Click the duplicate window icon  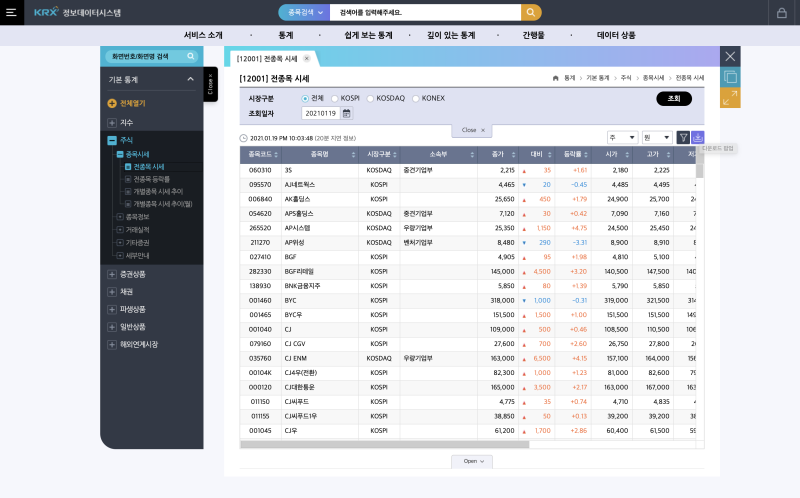click(x=730, y=77)
